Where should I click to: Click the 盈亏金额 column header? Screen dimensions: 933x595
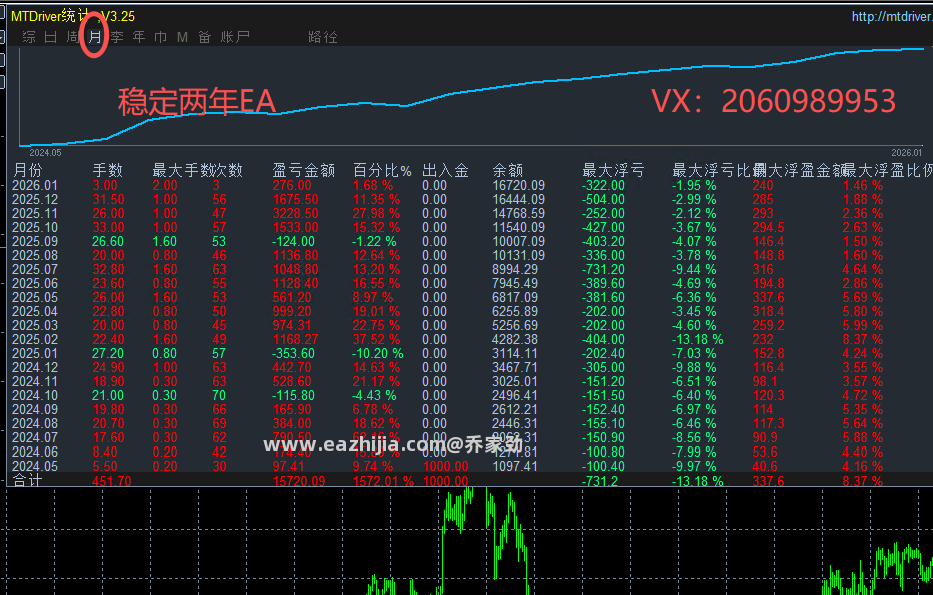(x=303, y=171)
